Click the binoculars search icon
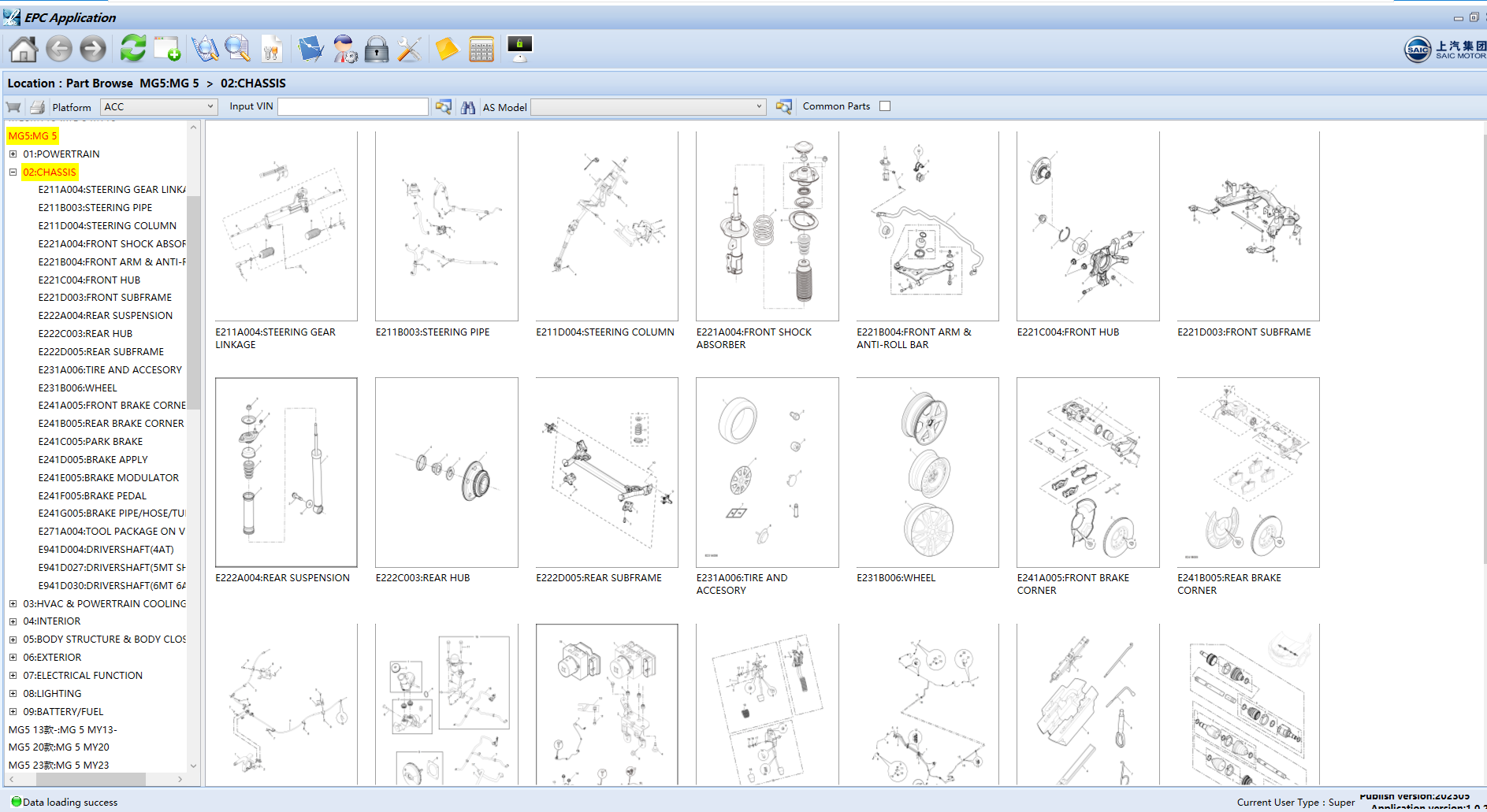The width and height of the screenshot is (1487, 812). point(468,107)
